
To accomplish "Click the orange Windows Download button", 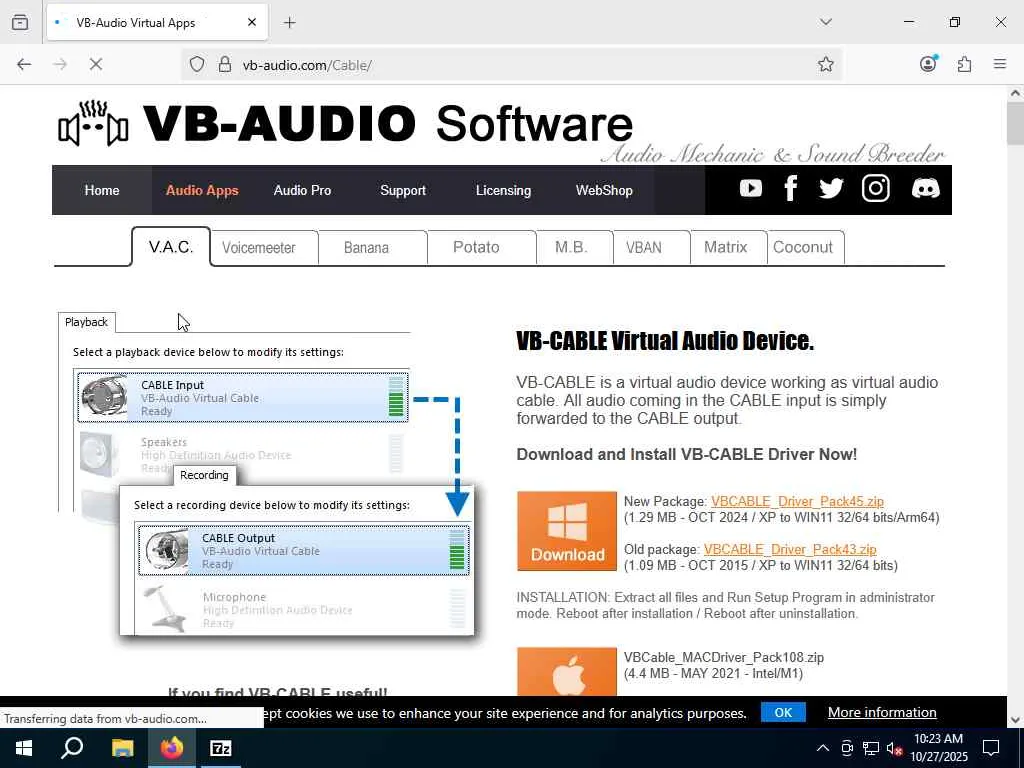I will tap(567, 531).
